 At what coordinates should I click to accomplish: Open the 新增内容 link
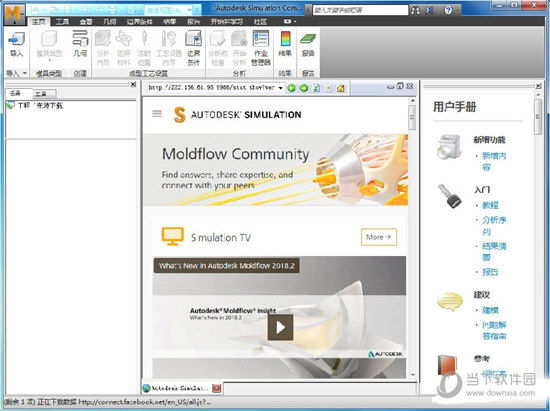(494, 161)
